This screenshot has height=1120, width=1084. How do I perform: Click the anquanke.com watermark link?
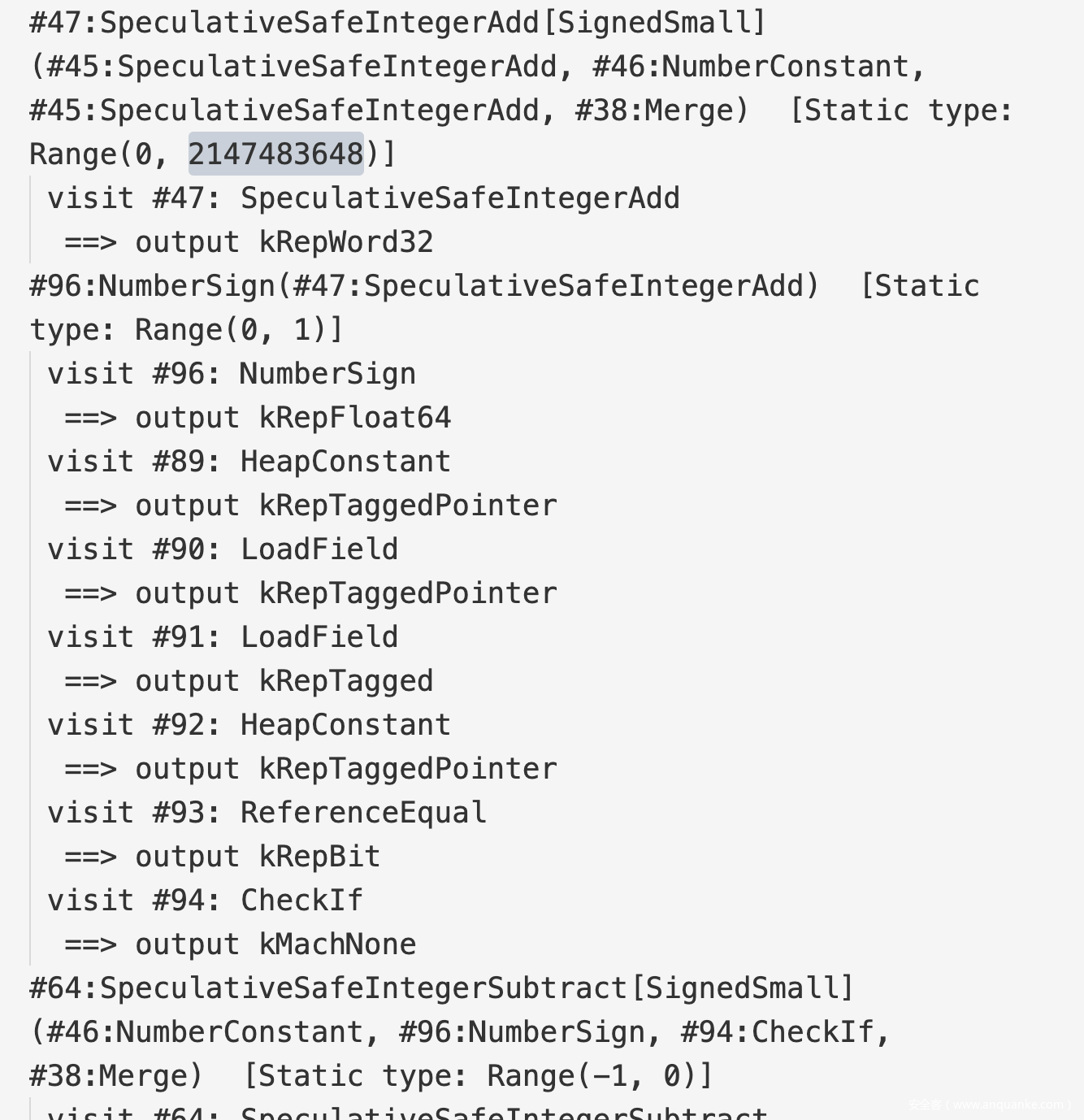point(988,1105)
